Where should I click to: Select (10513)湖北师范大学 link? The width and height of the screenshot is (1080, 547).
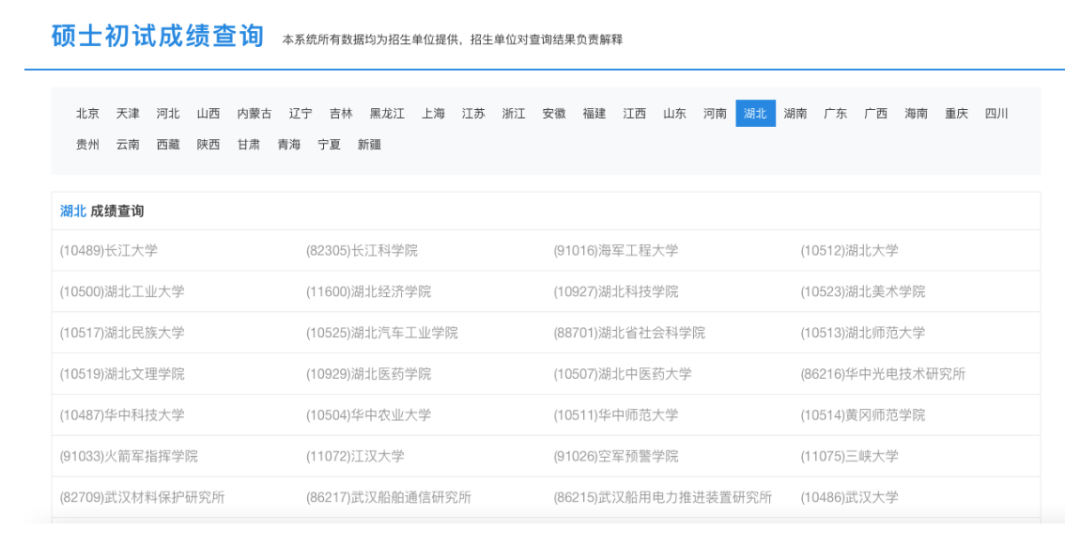pyautogui.click(x=862, y=333)
